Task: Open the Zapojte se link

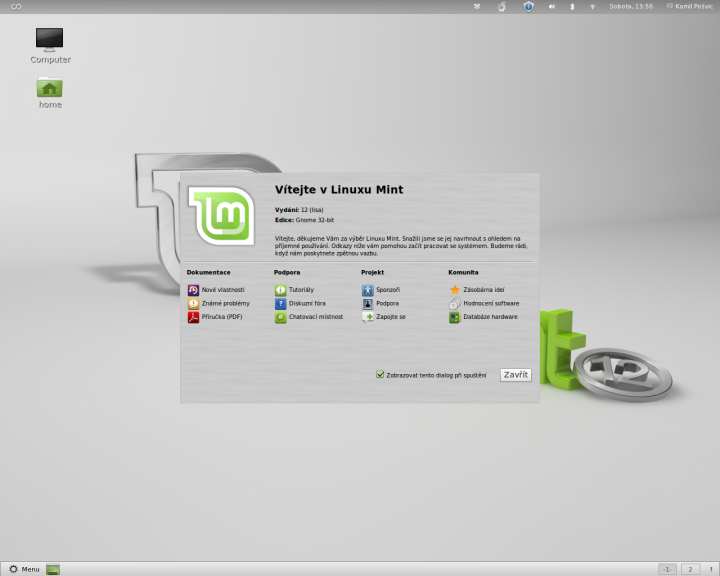Action: 390,317
